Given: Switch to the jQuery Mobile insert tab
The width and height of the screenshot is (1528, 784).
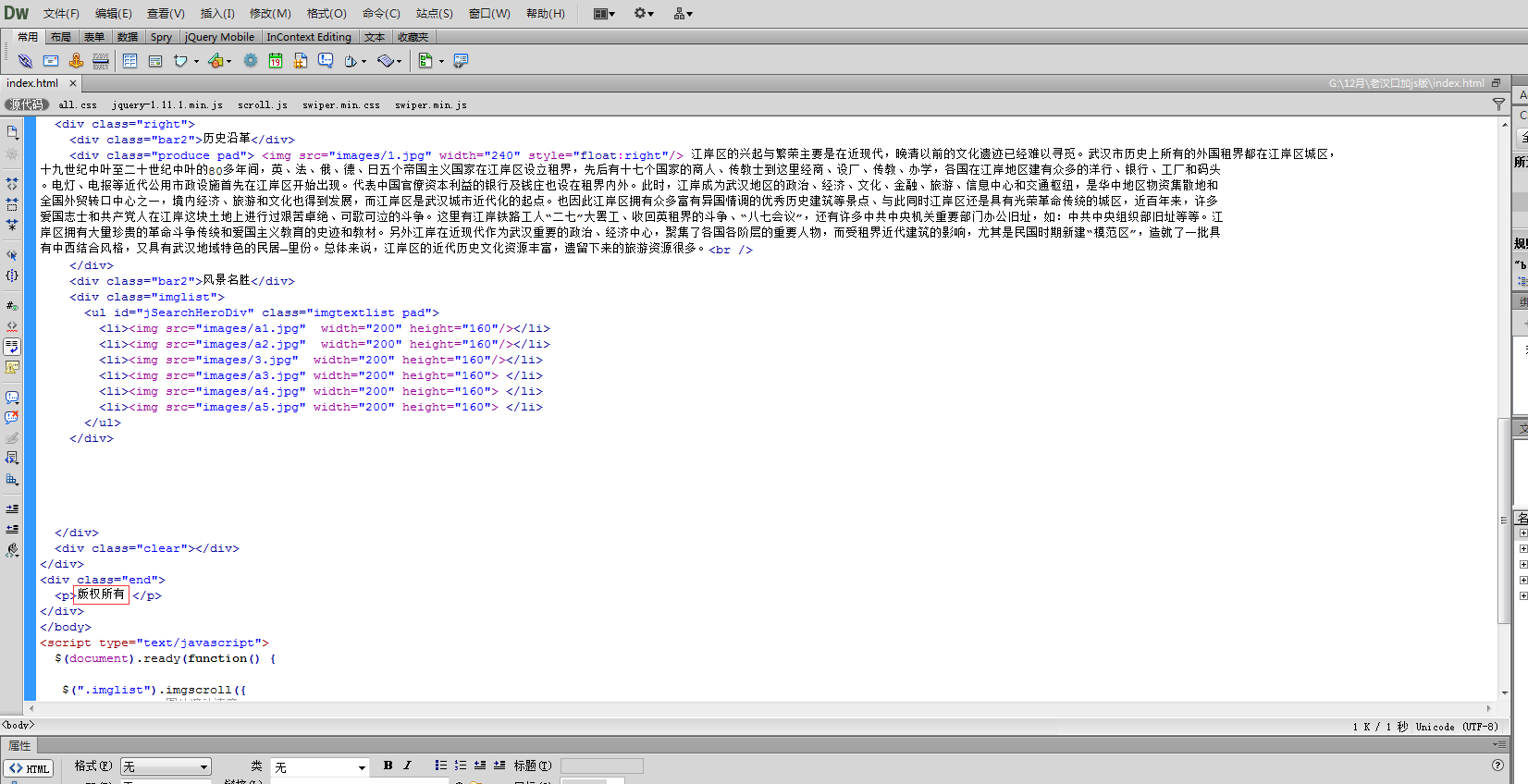Looking at the screenshot, I should click(219, 37).
